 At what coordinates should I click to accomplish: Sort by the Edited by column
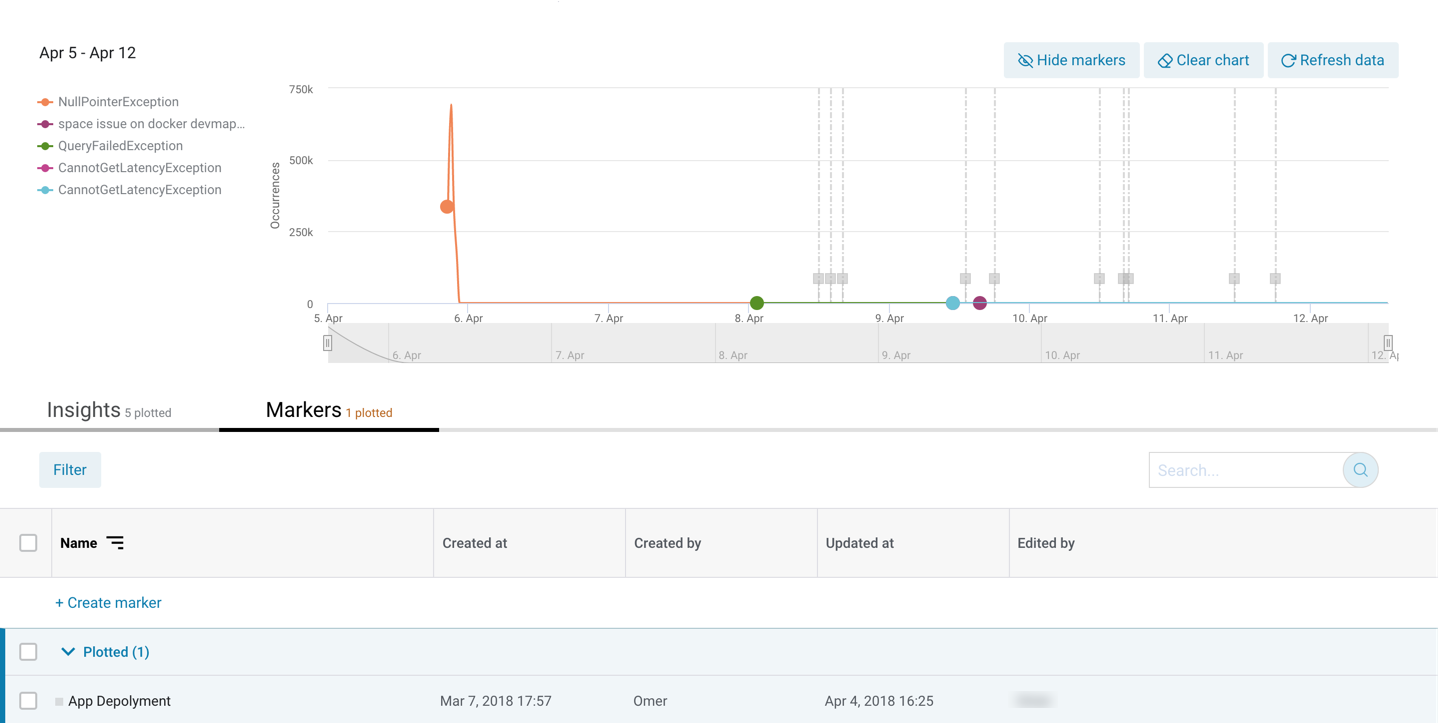(x=1046, y=543)
